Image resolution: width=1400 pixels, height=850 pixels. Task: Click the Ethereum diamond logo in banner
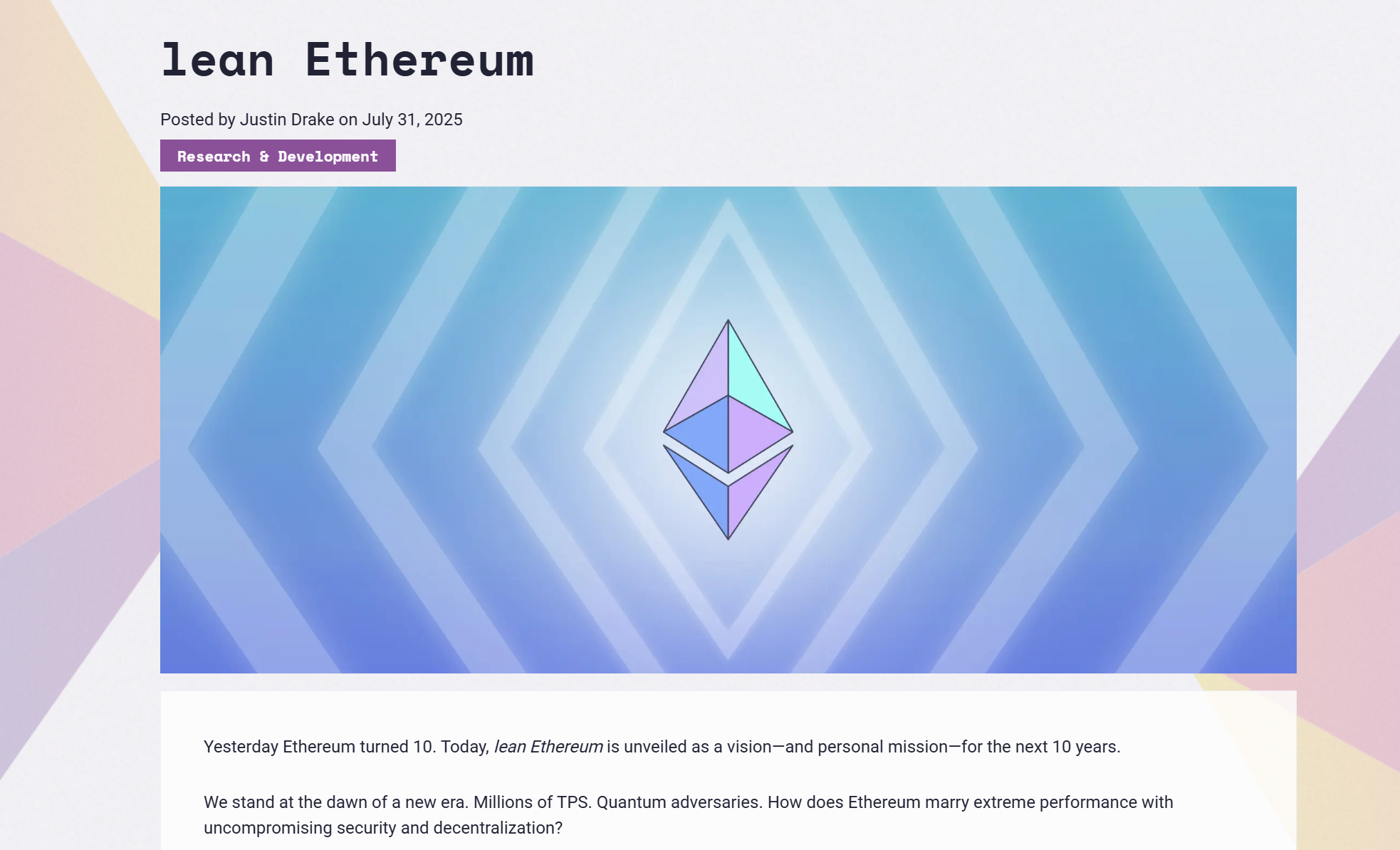tap(728, 429)
